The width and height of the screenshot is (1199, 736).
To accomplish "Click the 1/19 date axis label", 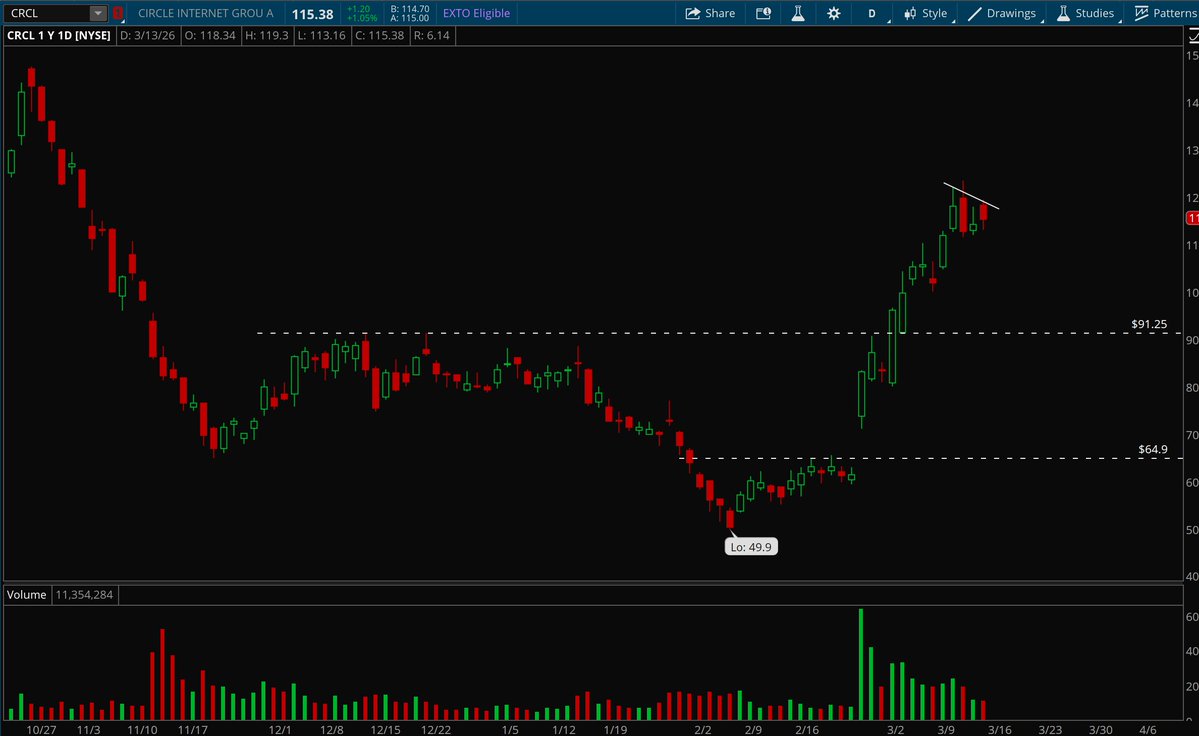I will pyautogui.click(x=615, y=730).
